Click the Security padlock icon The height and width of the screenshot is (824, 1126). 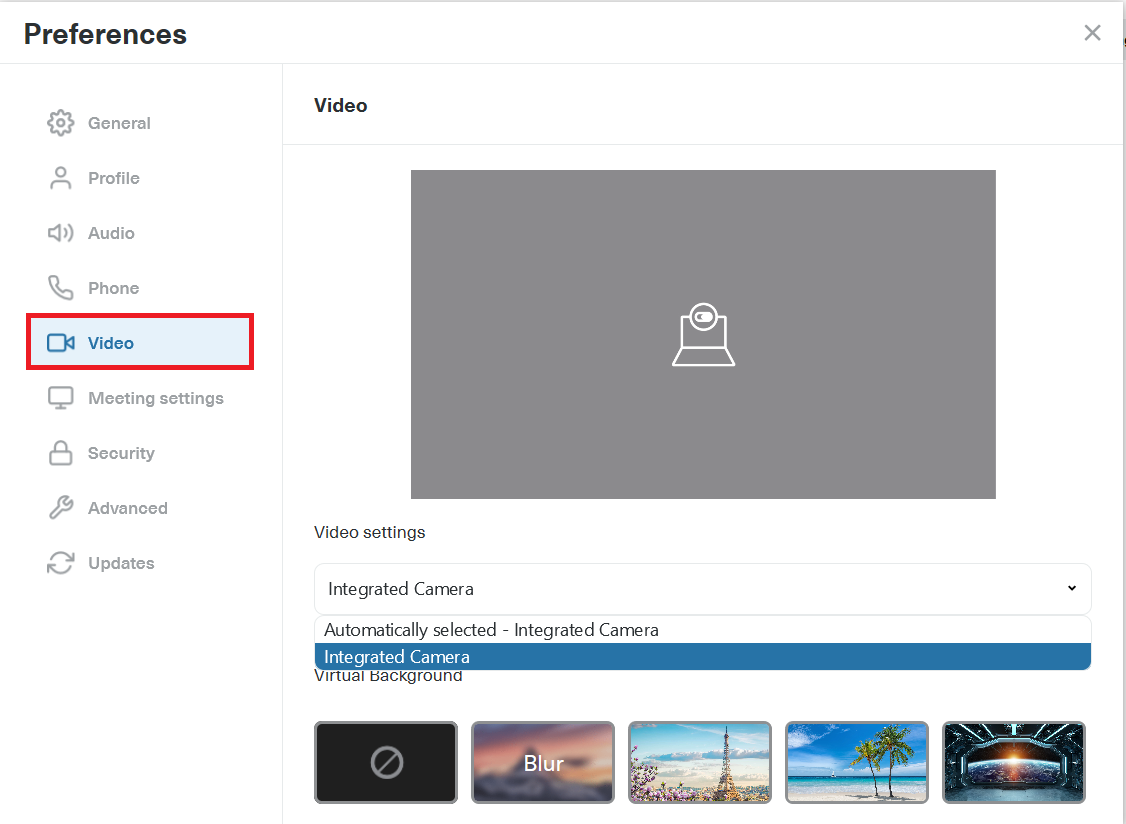pyautogui.click(x=61, y=453)
